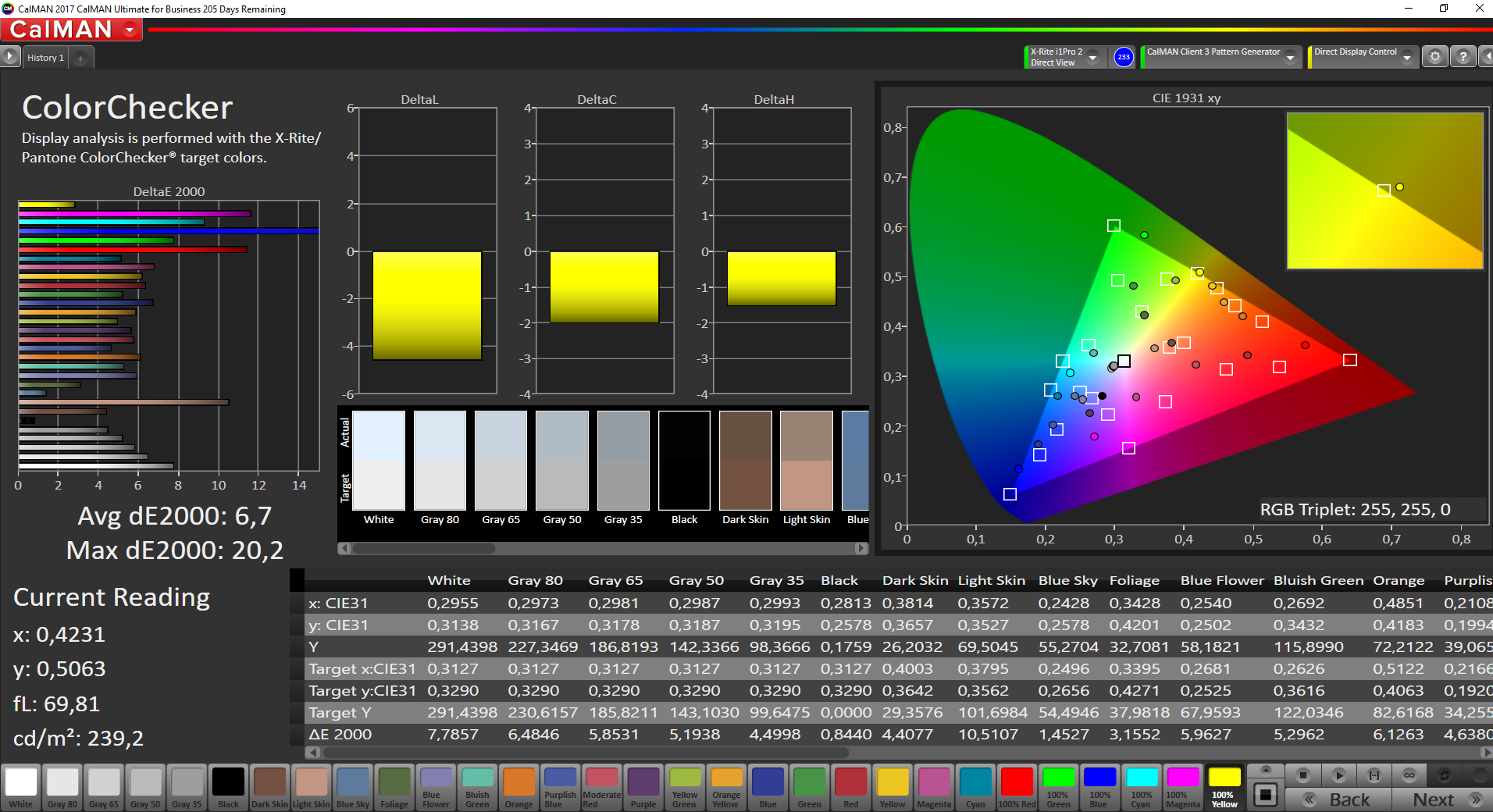Select the Purplish Blue patch button
1493x812 pixels.
[x=560, y=787]
